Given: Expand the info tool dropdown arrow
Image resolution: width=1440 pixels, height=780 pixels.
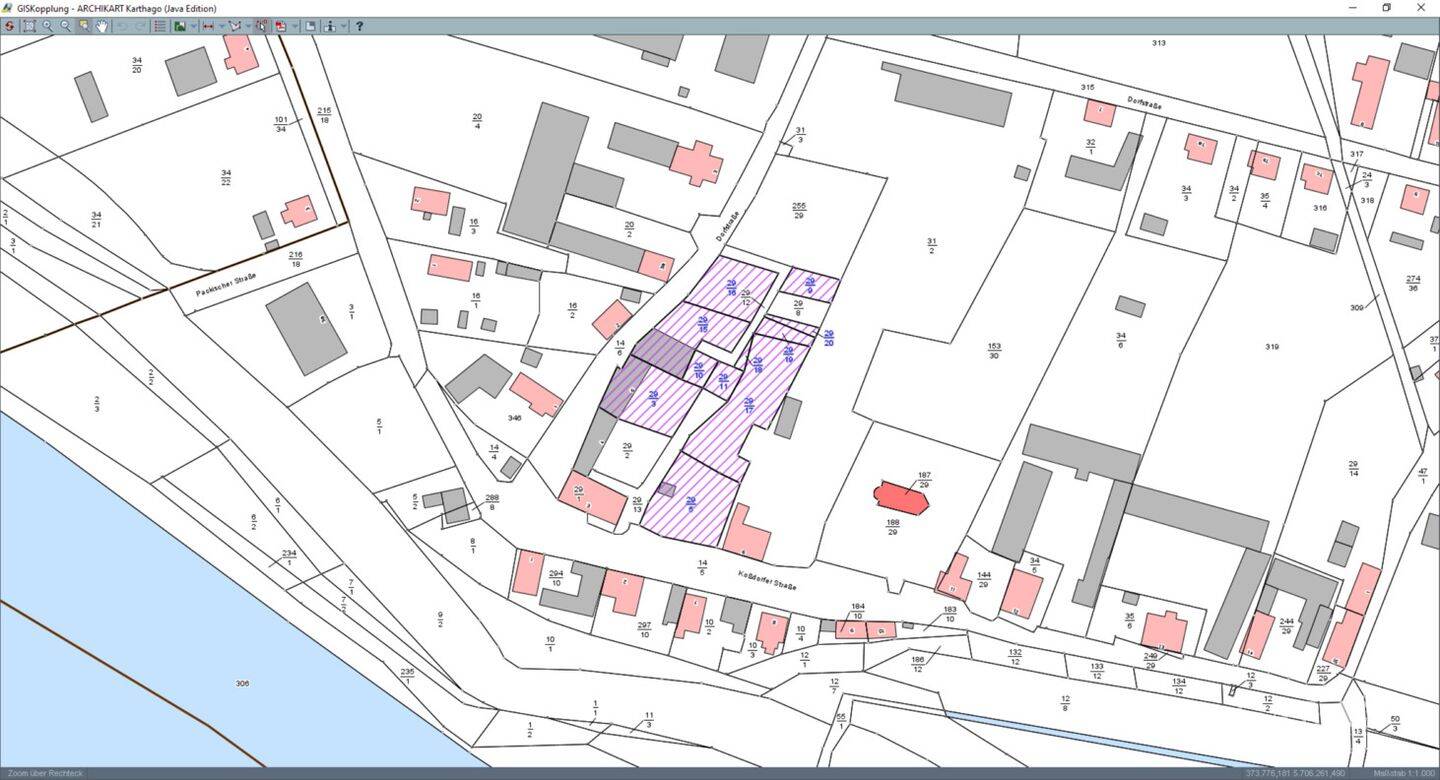Looking at the screenshot, I should pos(343,26).
